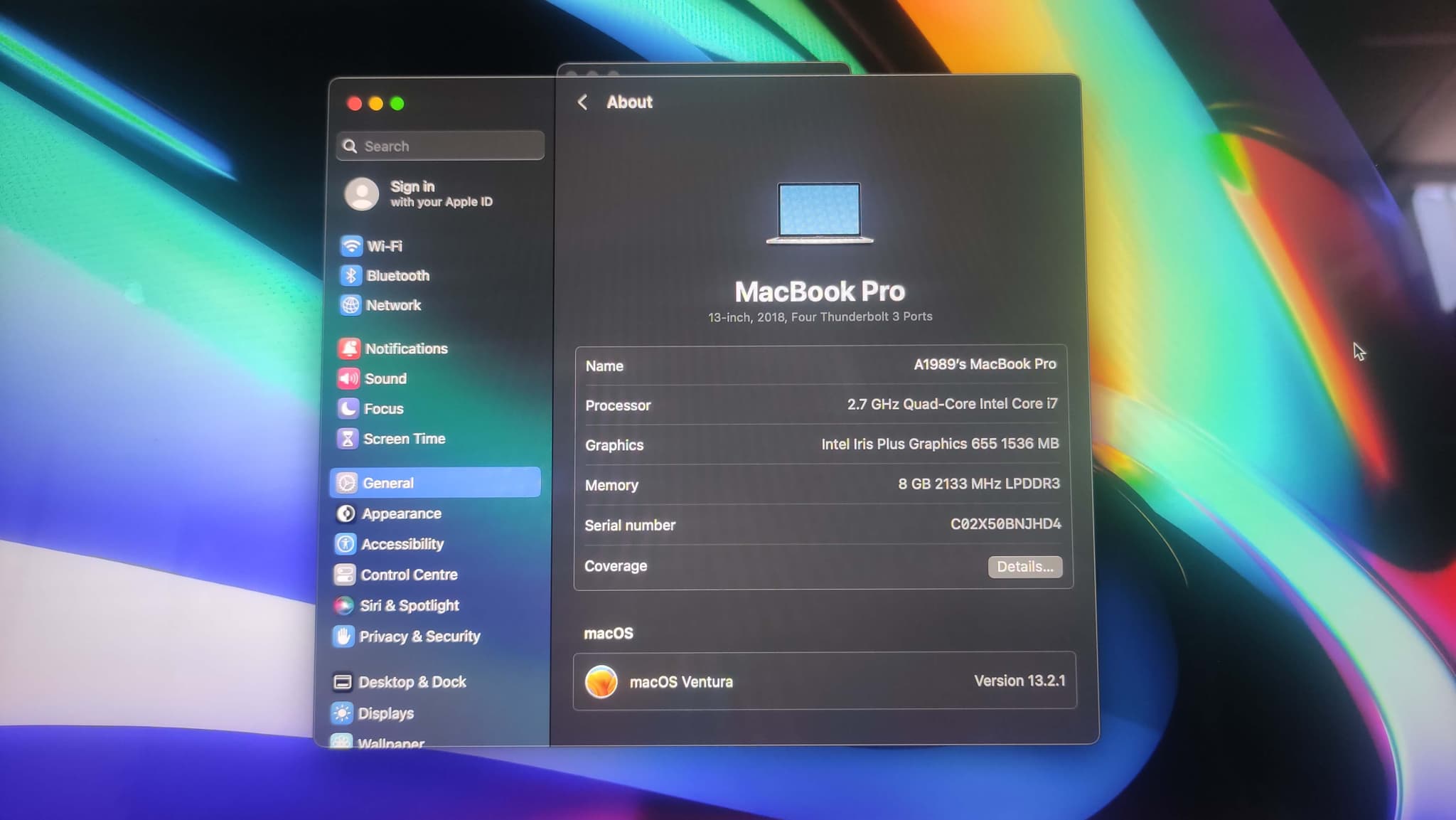Image resolution: width=1456 pixels, height=820 pixels.
Task: Click the Memory row label
Action: pyautogui.click(x=611, y=486)
